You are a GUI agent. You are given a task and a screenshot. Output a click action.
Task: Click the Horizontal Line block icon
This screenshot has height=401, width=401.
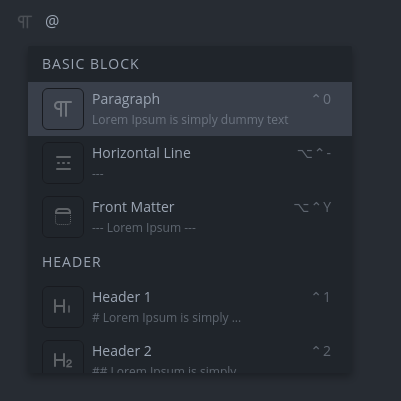(63, 163)
